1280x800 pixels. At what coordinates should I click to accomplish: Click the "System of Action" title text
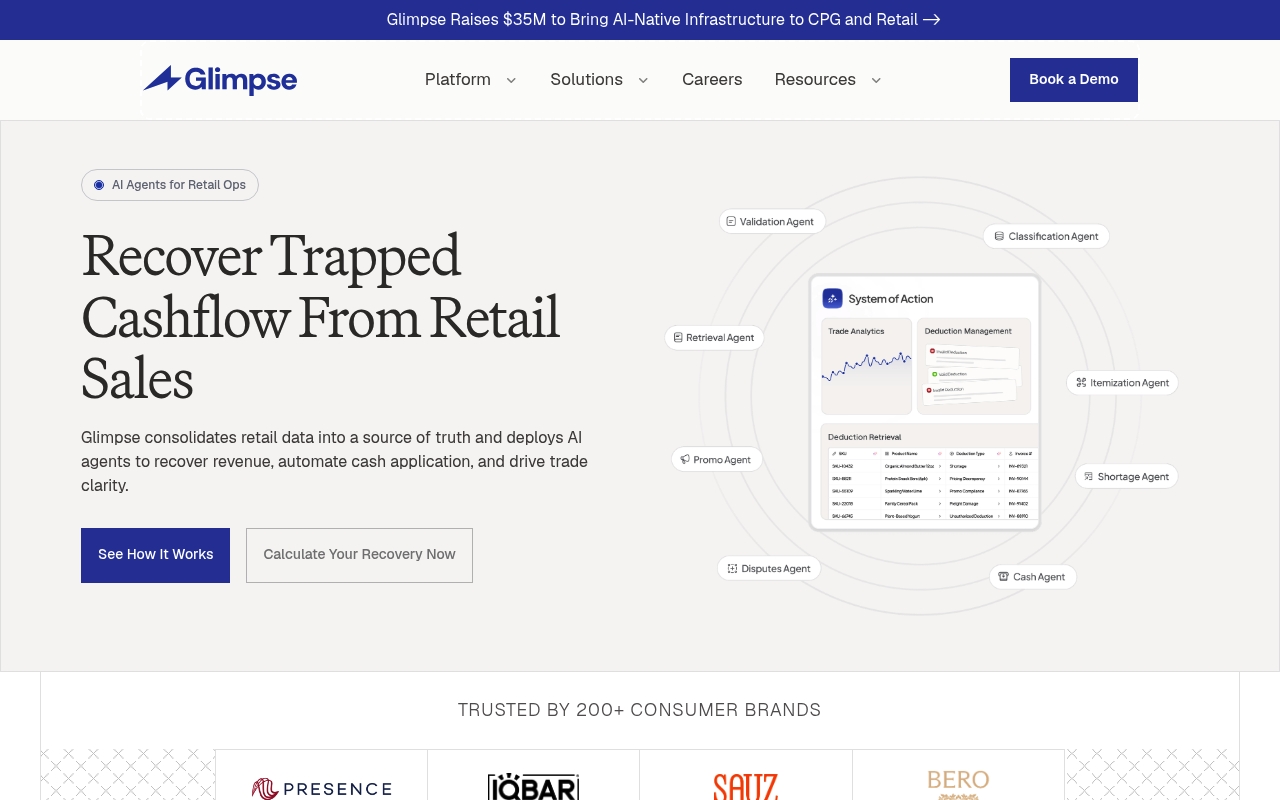(x=890, y=299)
